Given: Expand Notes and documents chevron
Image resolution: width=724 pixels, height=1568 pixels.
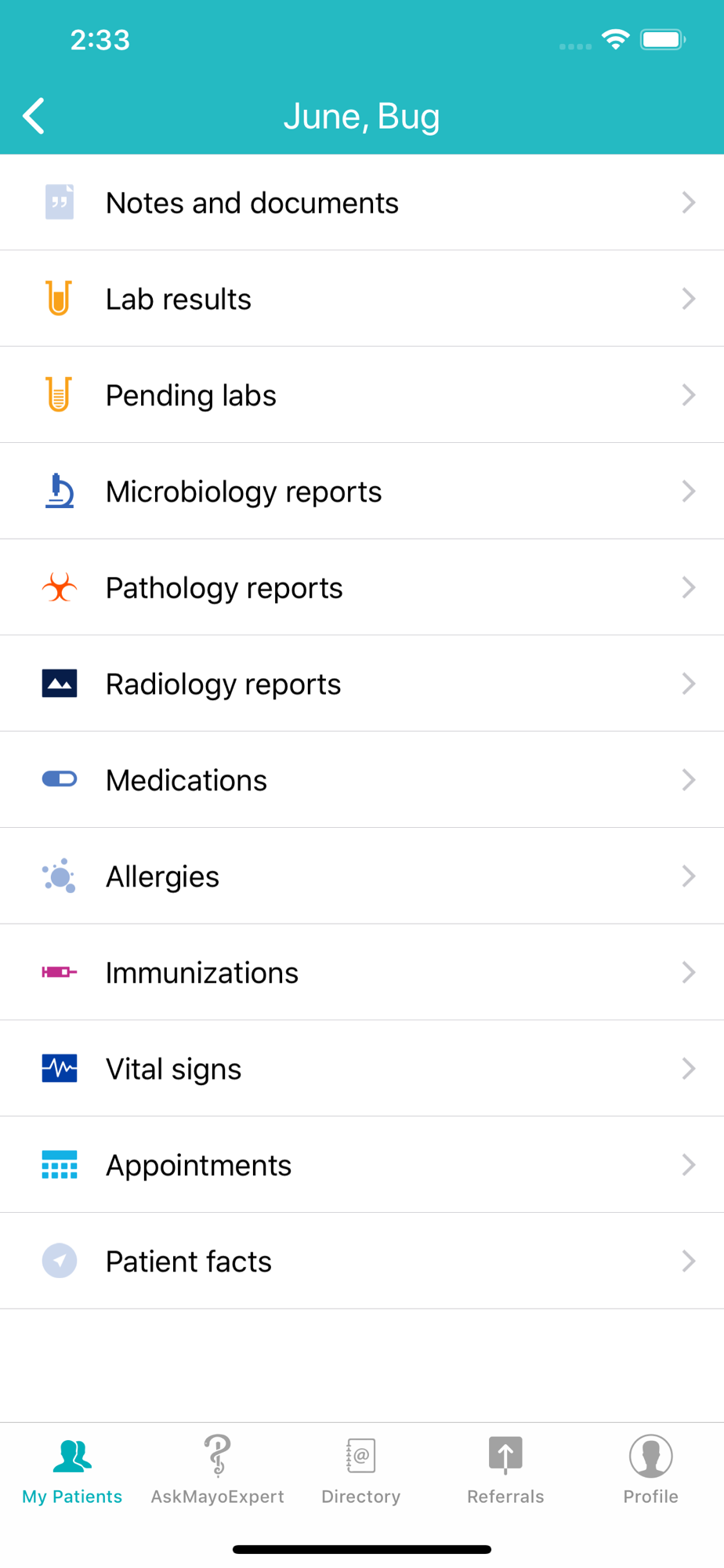Looking at the screenshot, I should point(688,202).
